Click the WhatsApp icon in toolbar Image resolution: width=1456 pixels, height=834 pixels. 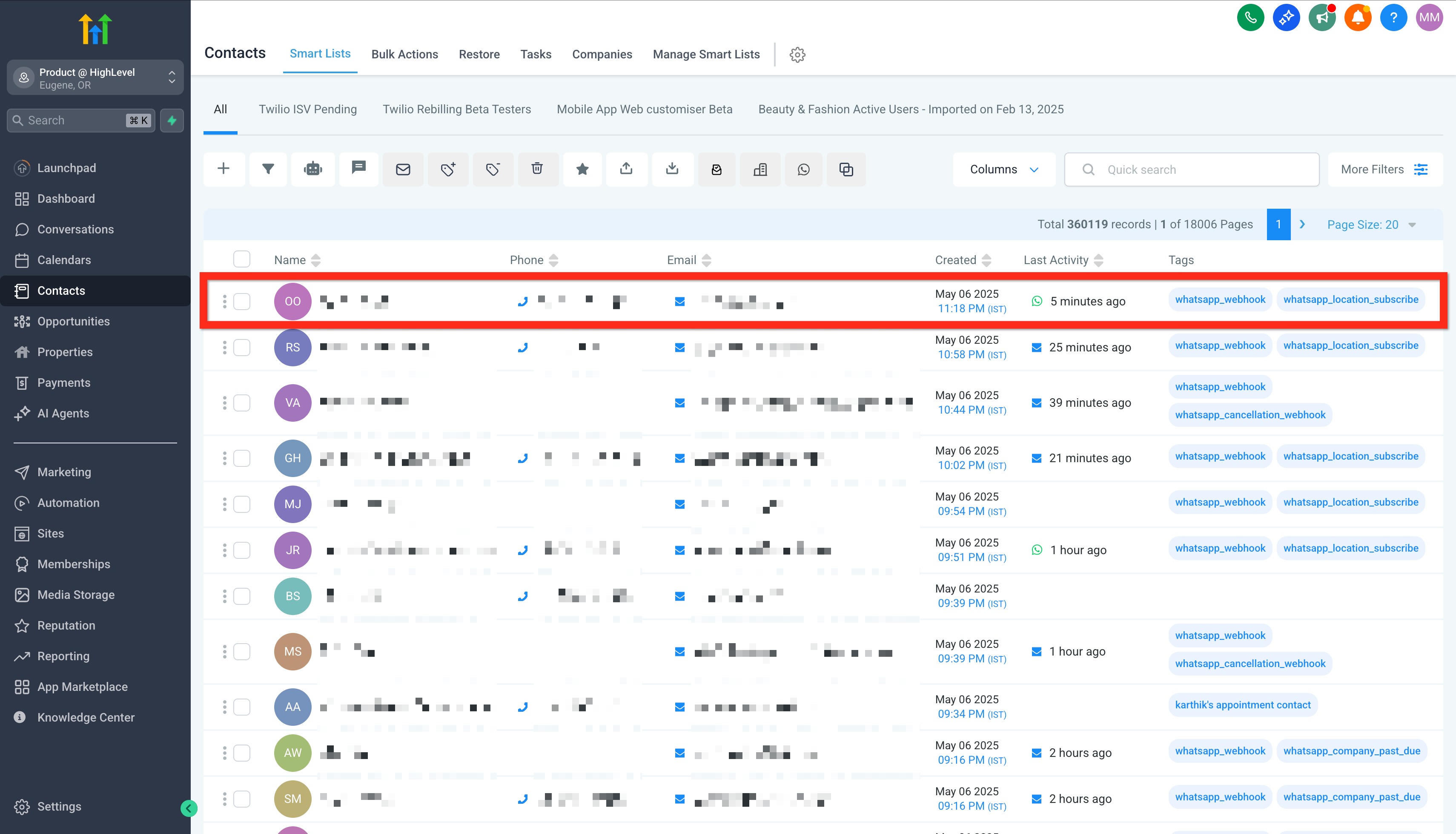pos(803,170)
